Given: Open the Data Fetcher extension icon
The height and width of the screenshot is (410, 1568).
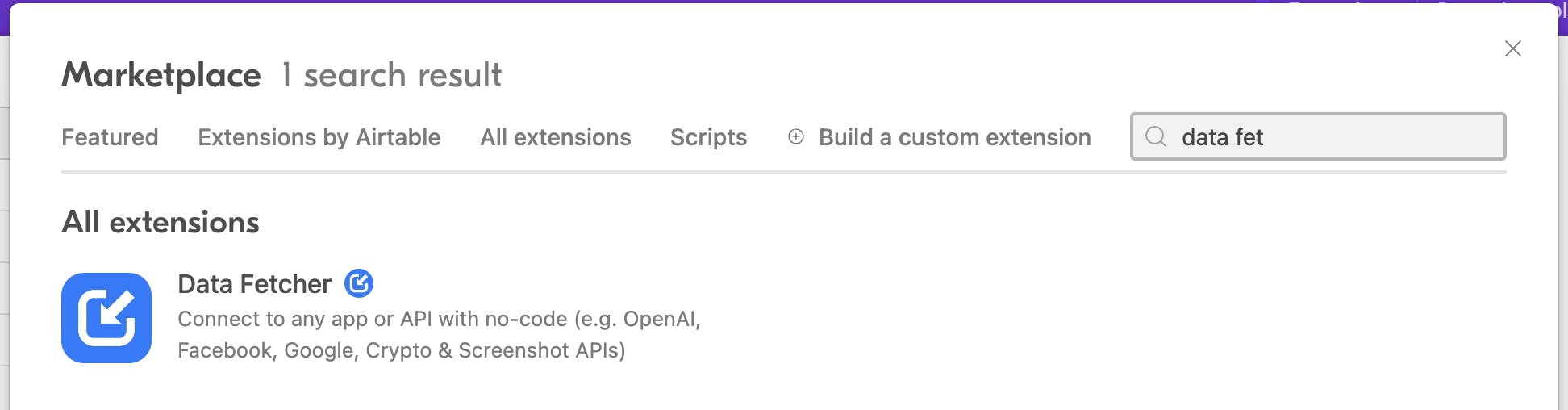Looking at the screenshot, I should pos(106,318).
